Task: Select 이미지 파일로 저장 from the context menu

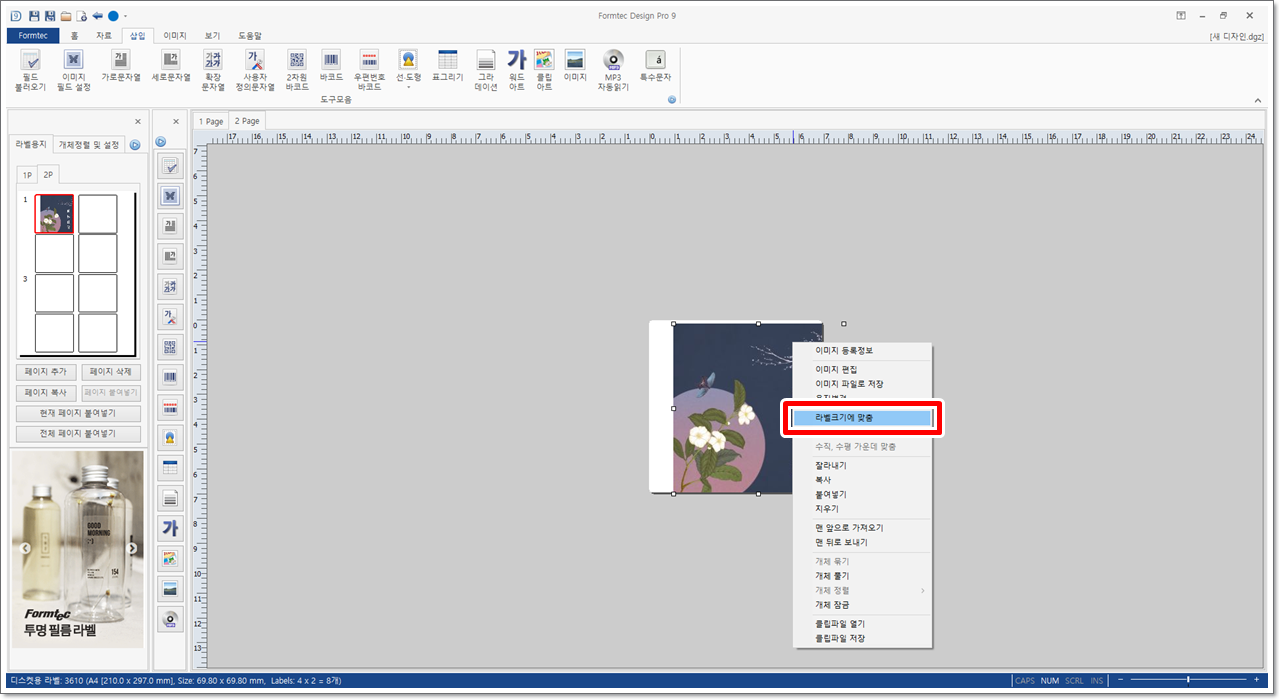Action: [x=862, y=384]
